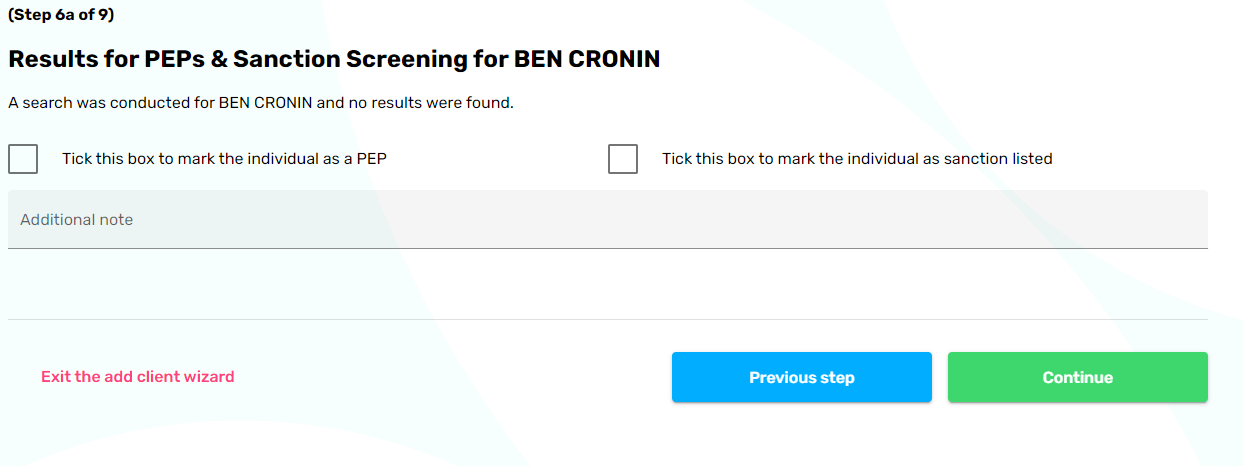Tick the mark-as-PEP checkbox
Viewport: 1243px width, 466px height.
[x=23, y=159]
